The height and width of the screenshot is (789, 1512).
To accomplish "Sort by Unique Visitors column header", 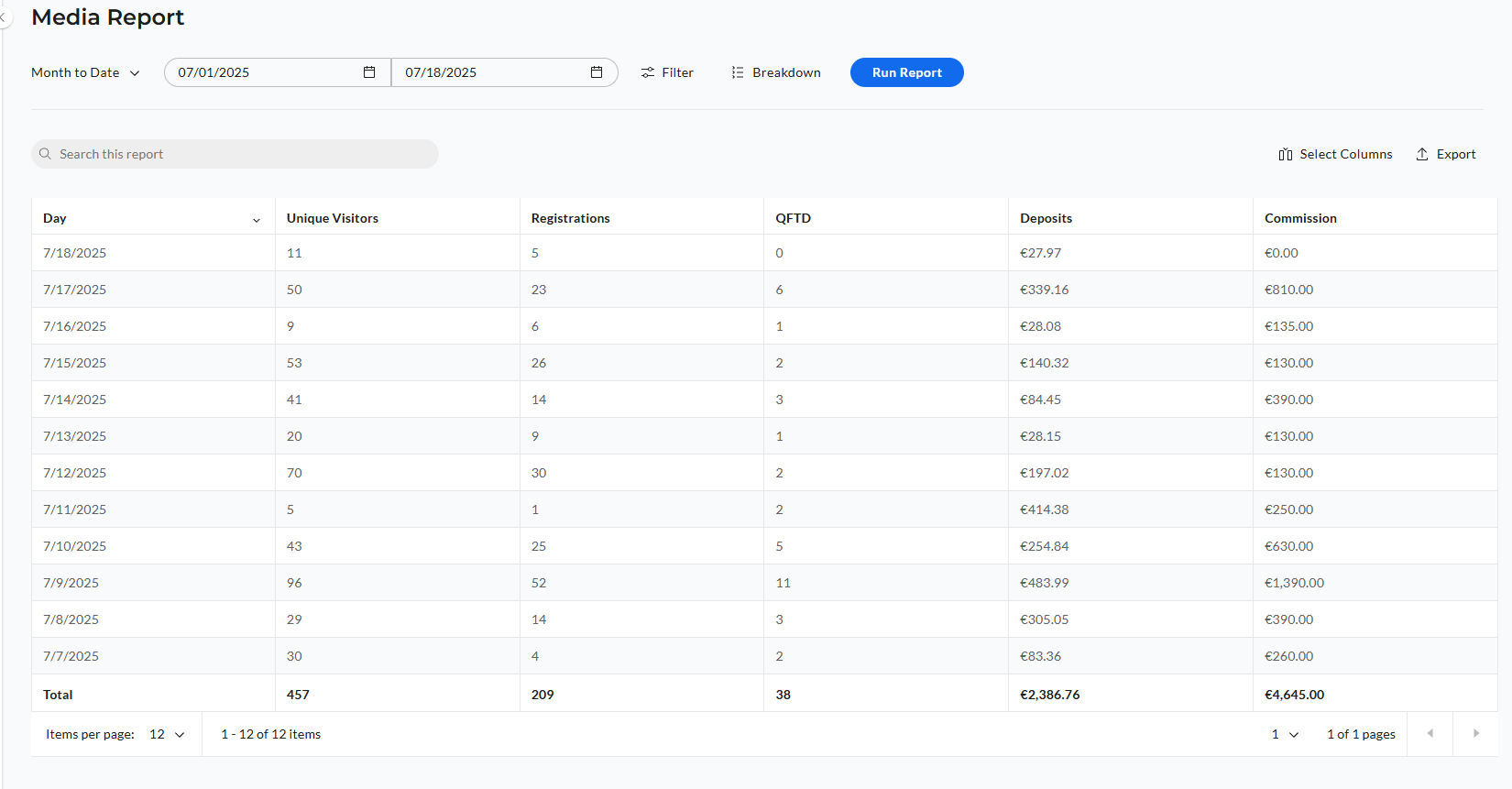I will [x=333, y=218].
